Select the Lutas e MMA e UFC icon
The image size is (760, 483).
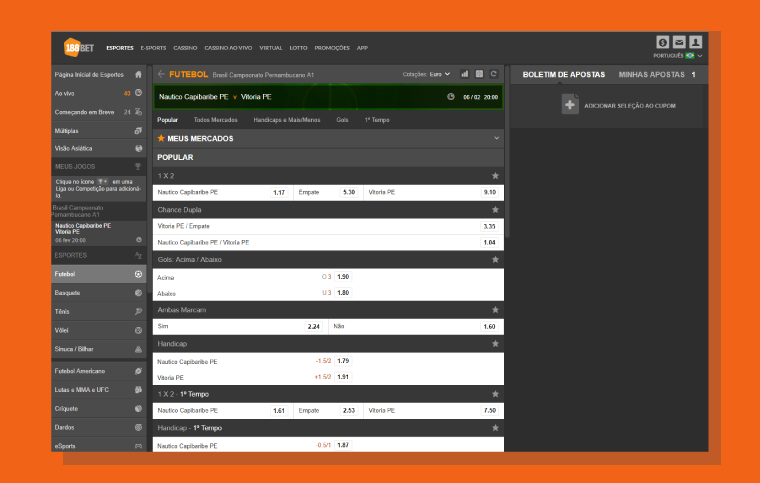pos(138,390)
